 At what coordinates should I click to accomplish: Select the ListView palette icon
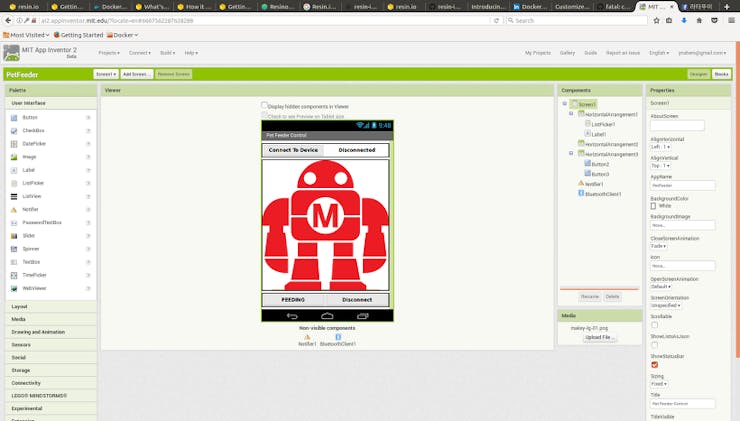coord(14,196)
